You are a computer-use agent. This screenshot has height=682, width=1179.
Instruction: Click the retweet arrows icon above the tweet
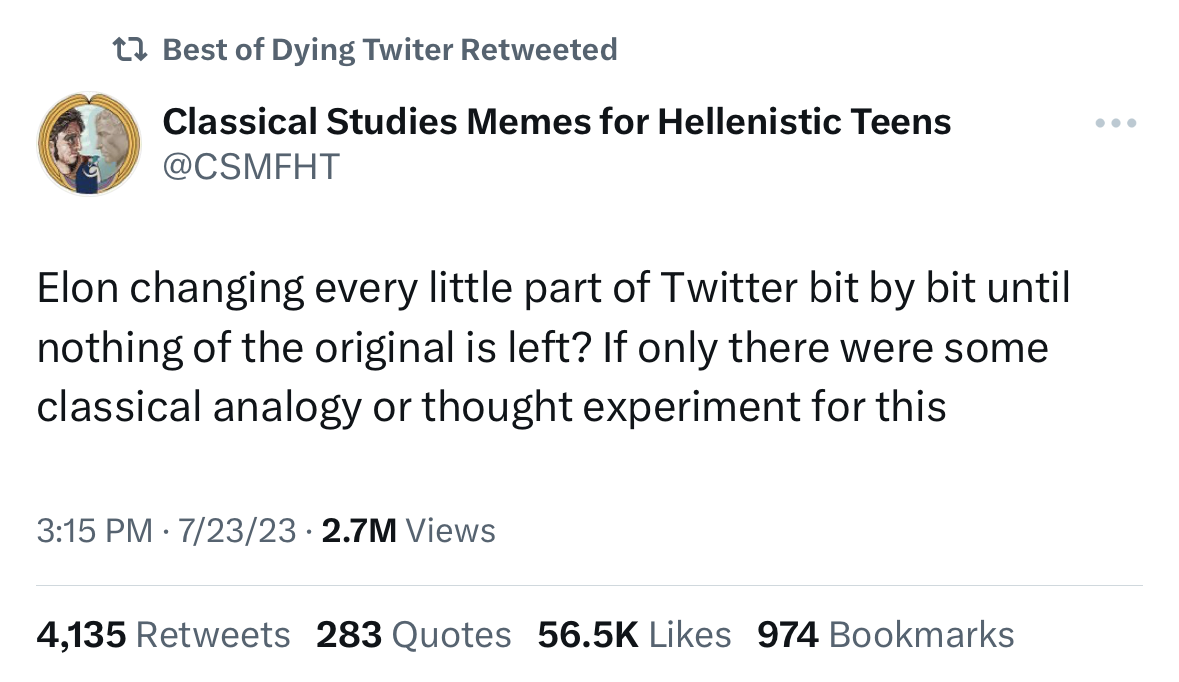click(x=130, y=49)
